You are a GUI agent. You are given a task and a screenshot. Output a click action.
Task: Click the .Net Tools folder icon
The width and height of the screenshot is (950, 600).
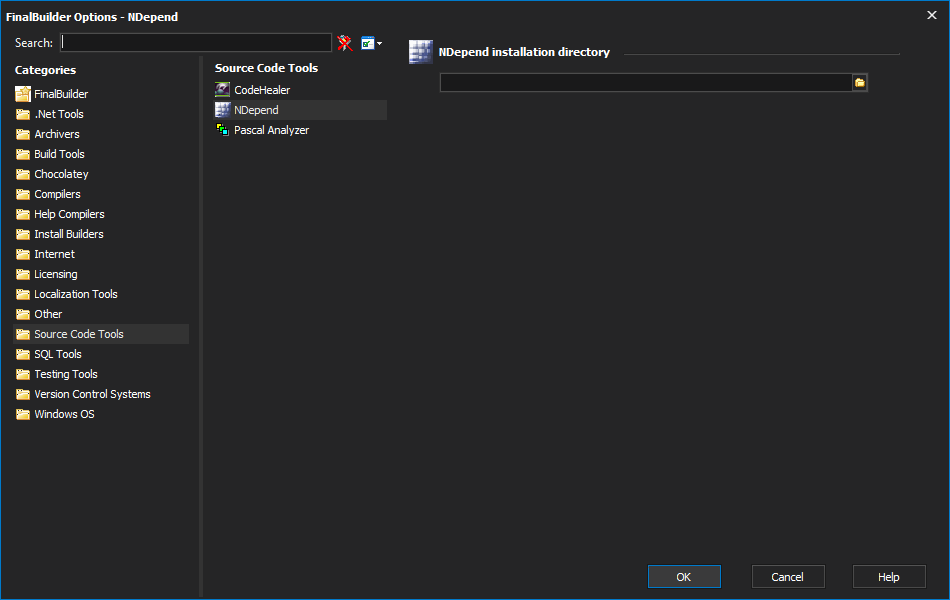(23, 114)
